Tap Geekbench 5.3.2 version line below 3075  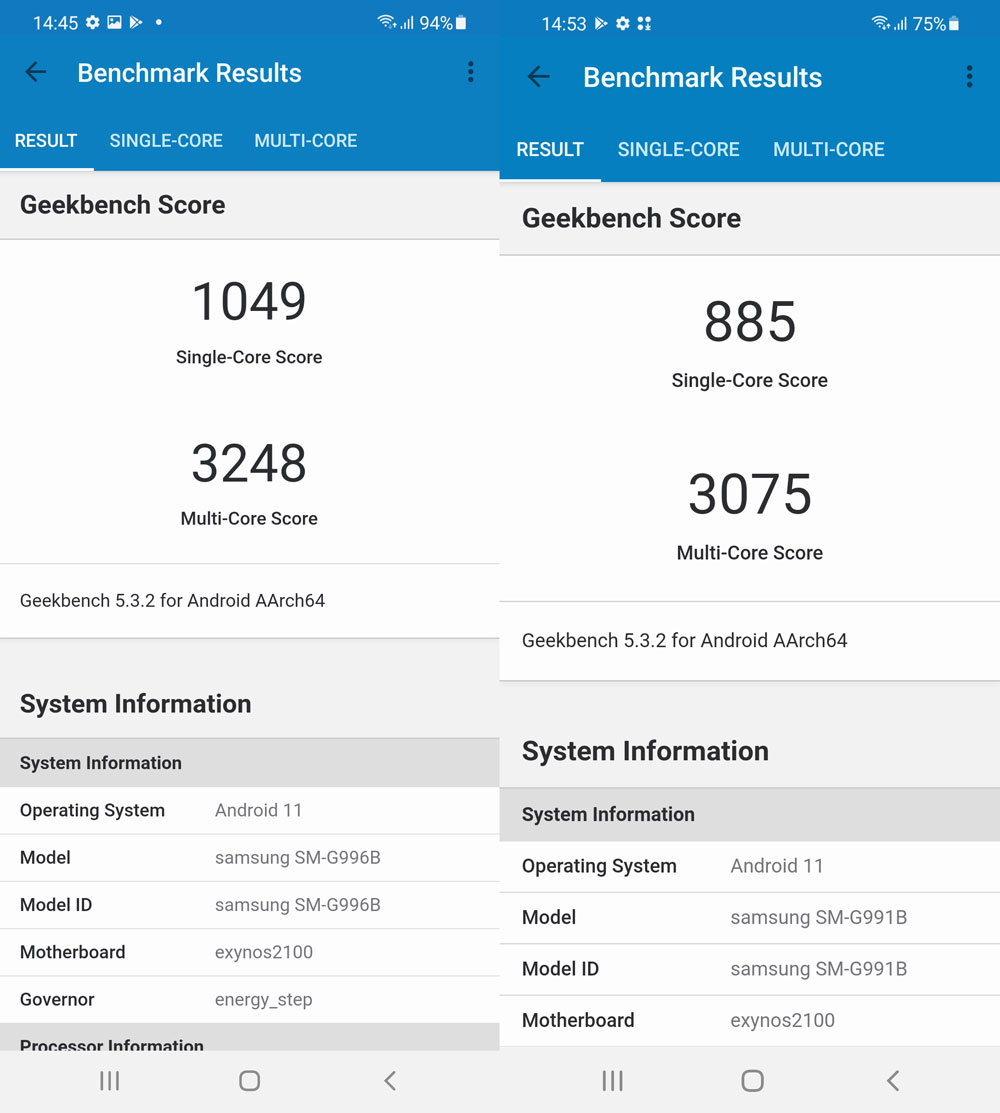tap(685, 640)
